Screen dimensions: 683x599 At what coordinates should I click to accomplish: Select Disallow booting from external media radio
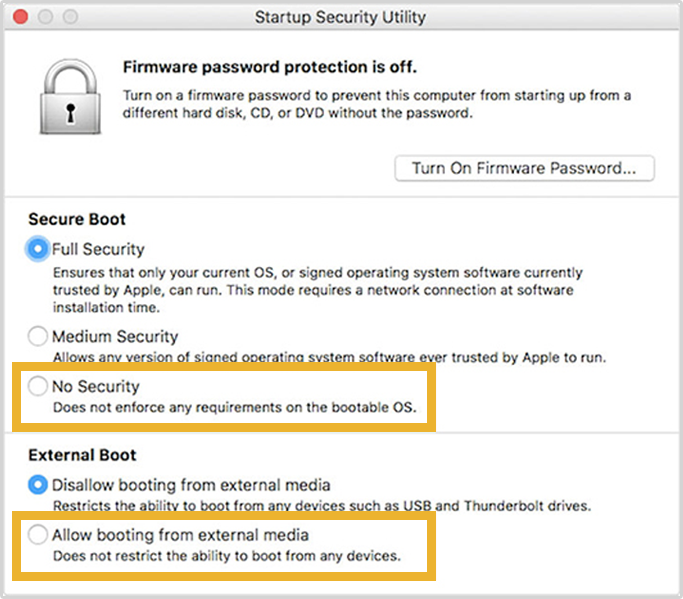point(37,484)
